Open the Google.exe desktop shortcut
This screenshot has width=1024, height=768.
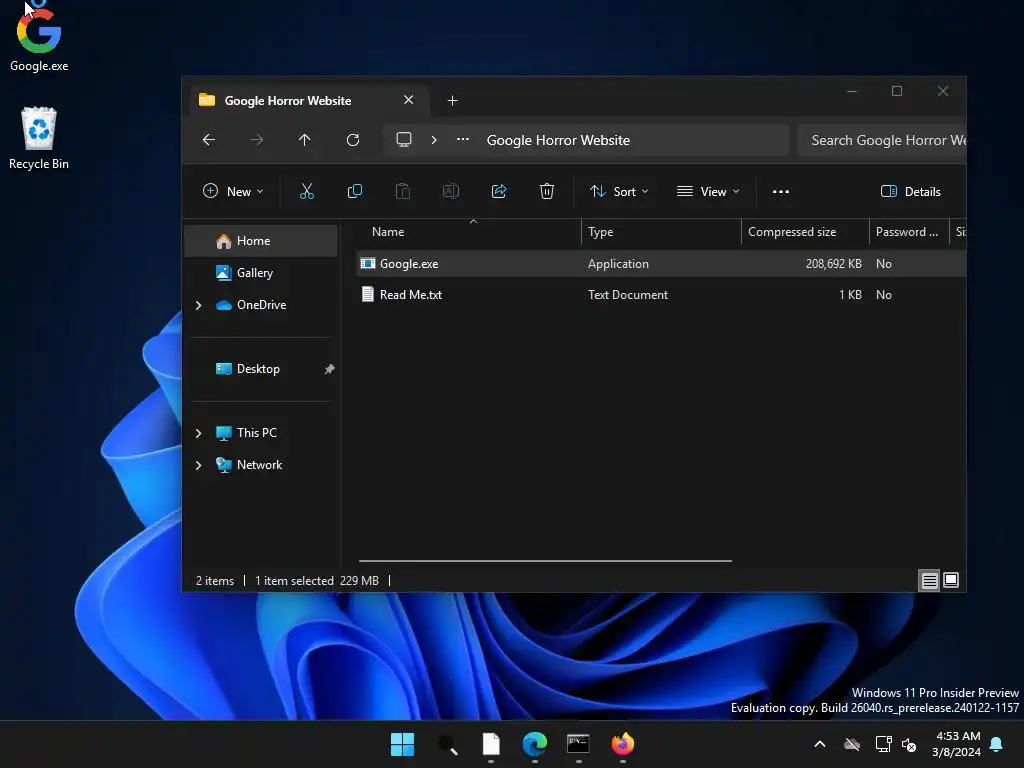tap(39, 38)
